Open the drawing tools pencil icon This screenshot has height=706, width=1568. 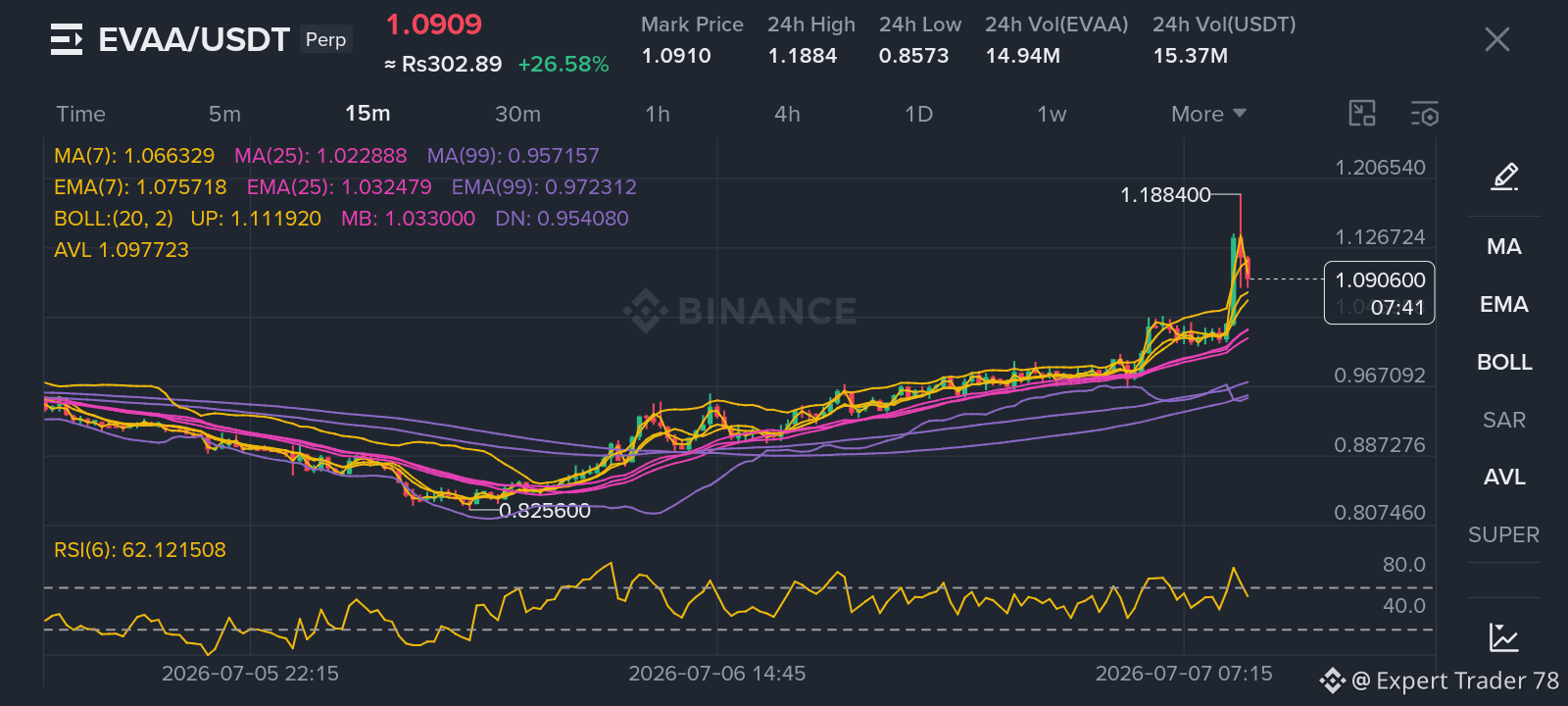1504,176
